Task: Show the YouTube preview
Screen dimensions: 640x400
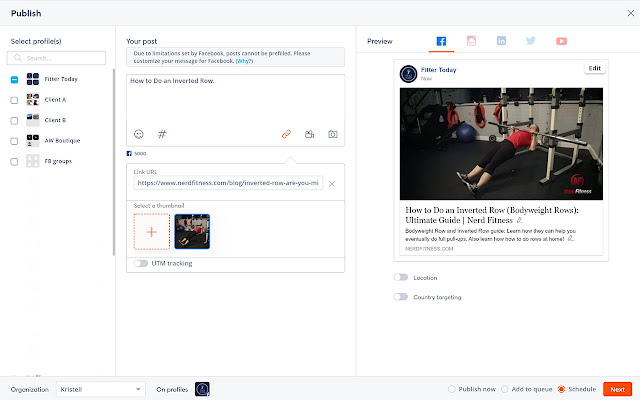Action: (x=561, y=41)
